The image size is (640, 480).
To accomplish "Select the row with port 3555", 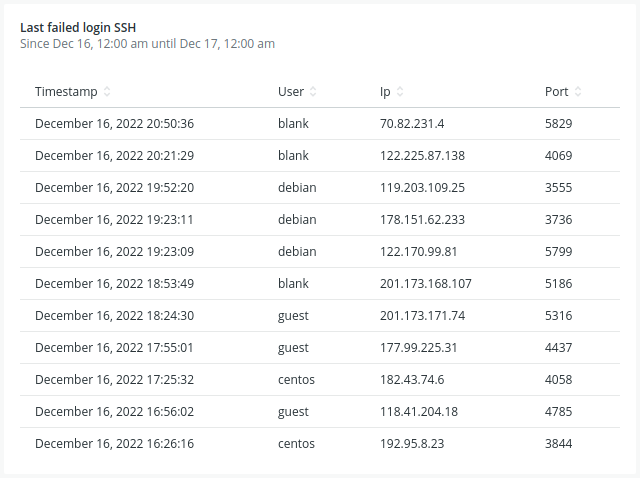I will (320, 188).
